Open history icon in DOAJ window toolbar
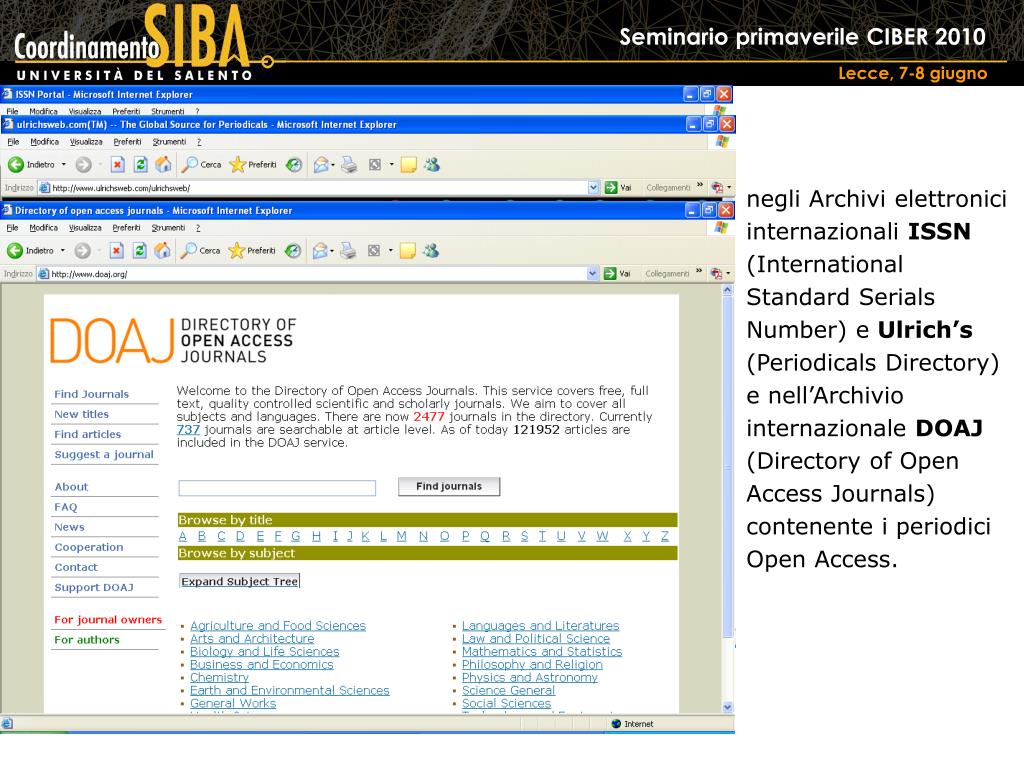1024x768 pixels. pyautogui.click(x=293, y=250)
